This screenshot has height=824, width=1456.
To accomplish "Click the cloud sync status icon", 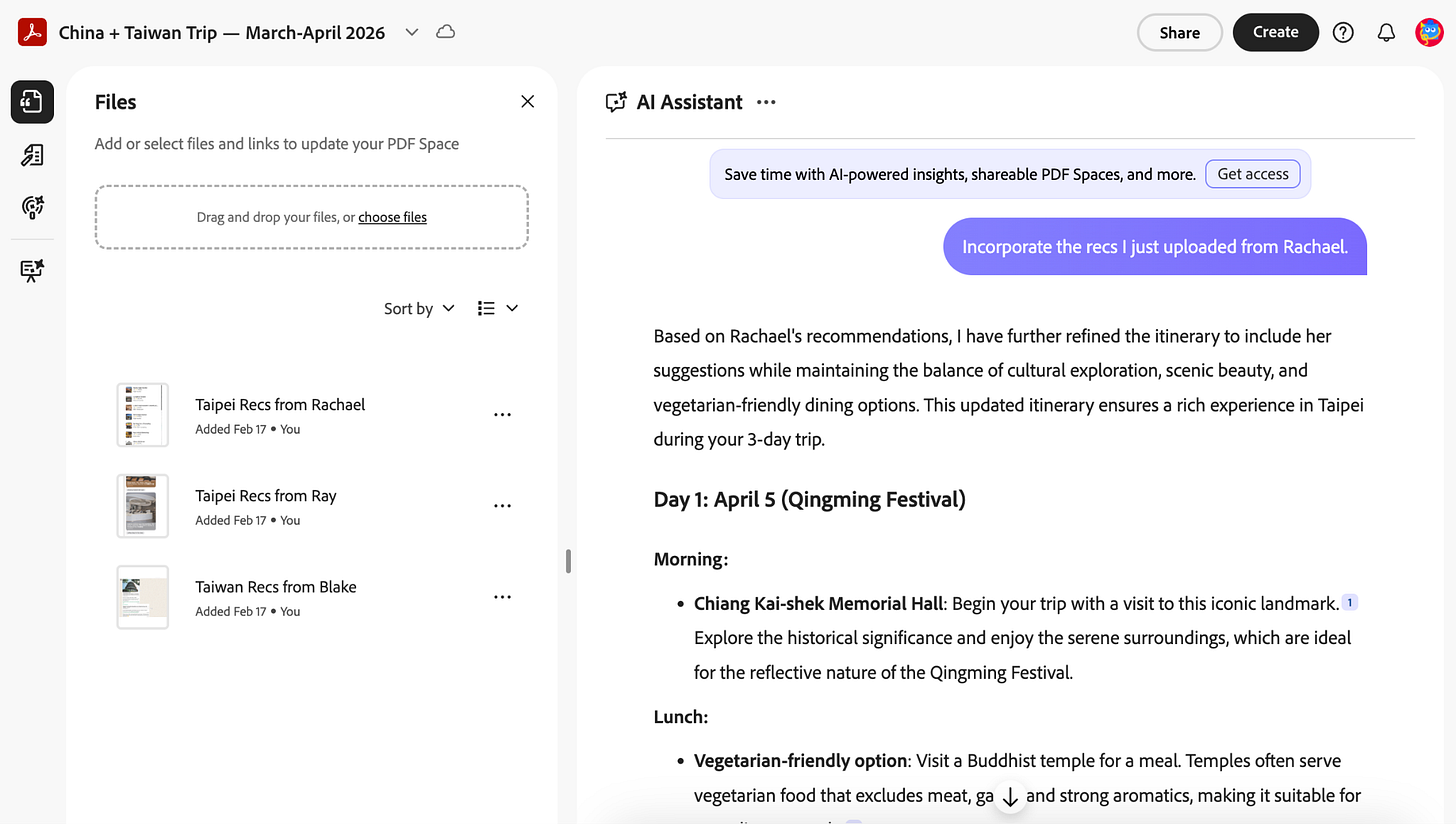I will (446, 32).
